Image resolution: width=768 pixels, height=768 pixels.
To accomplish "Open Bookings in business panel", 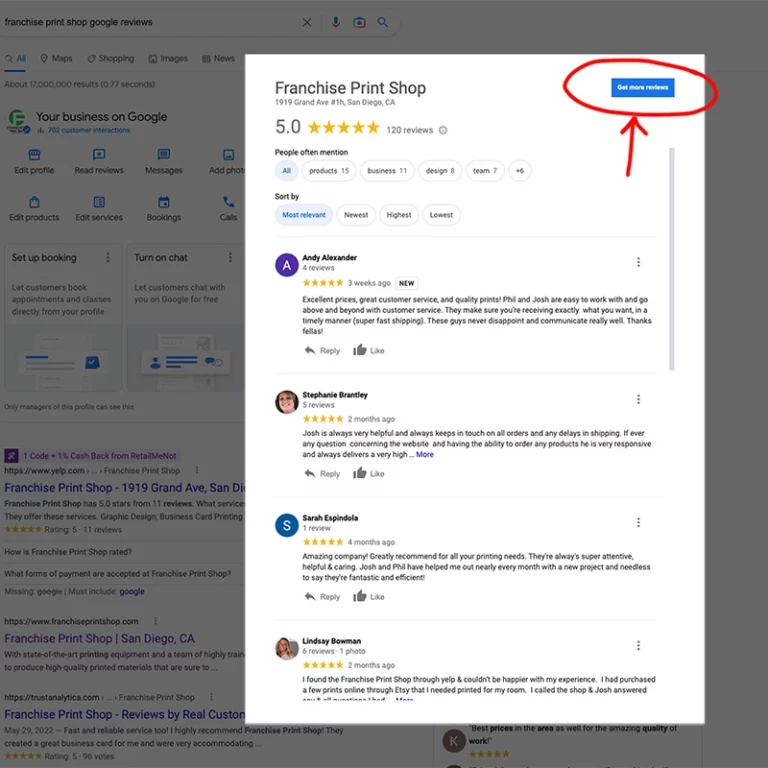I will 164,209.
